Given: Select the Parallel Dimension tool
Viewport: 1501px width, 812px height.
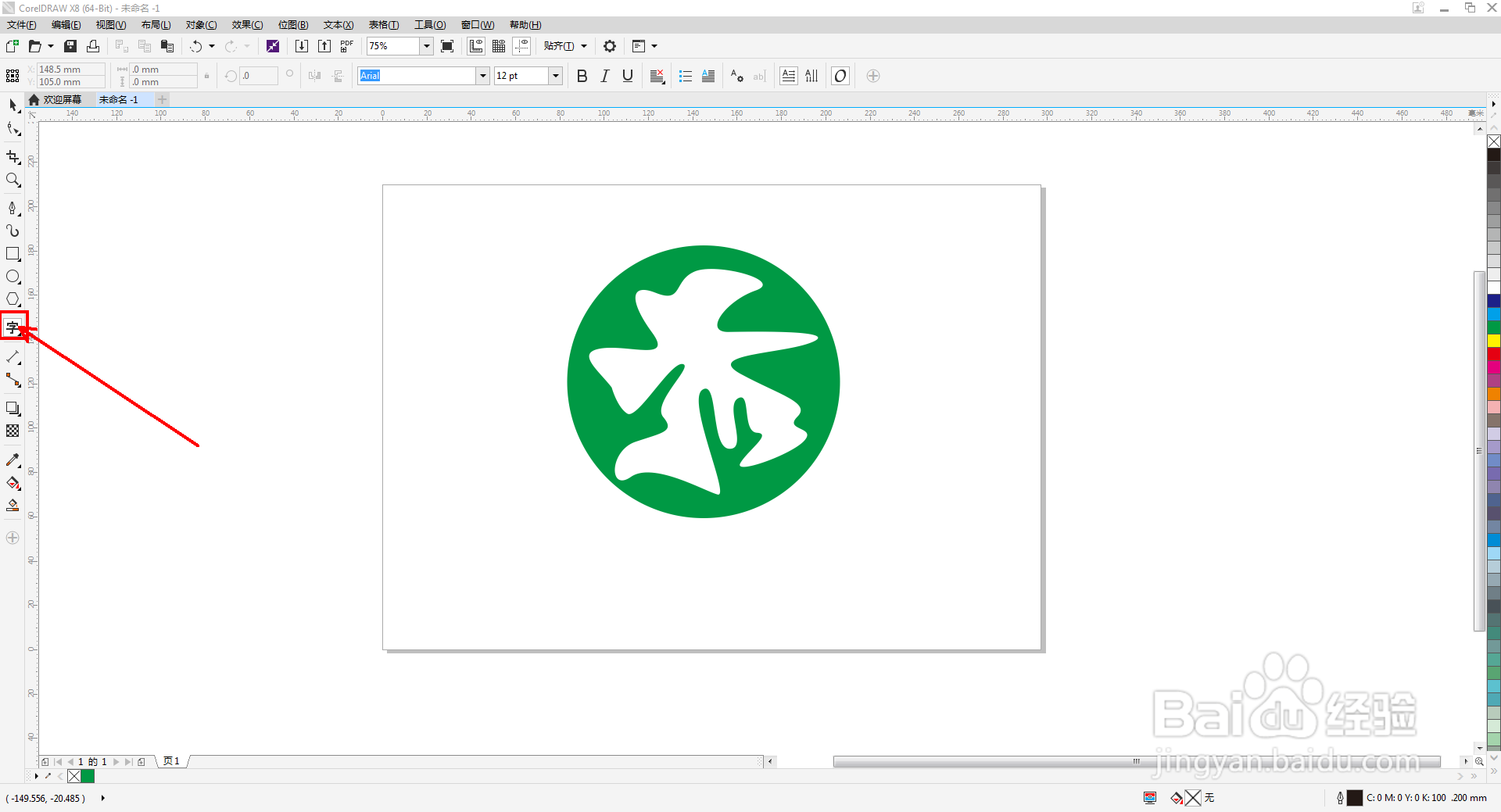Looking at the screenshot, I should tap(13, 357).
